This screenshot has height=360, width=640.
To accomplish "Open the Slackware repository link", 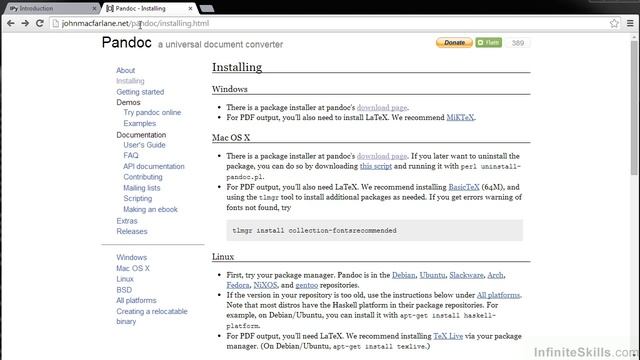I will (466, 275).
